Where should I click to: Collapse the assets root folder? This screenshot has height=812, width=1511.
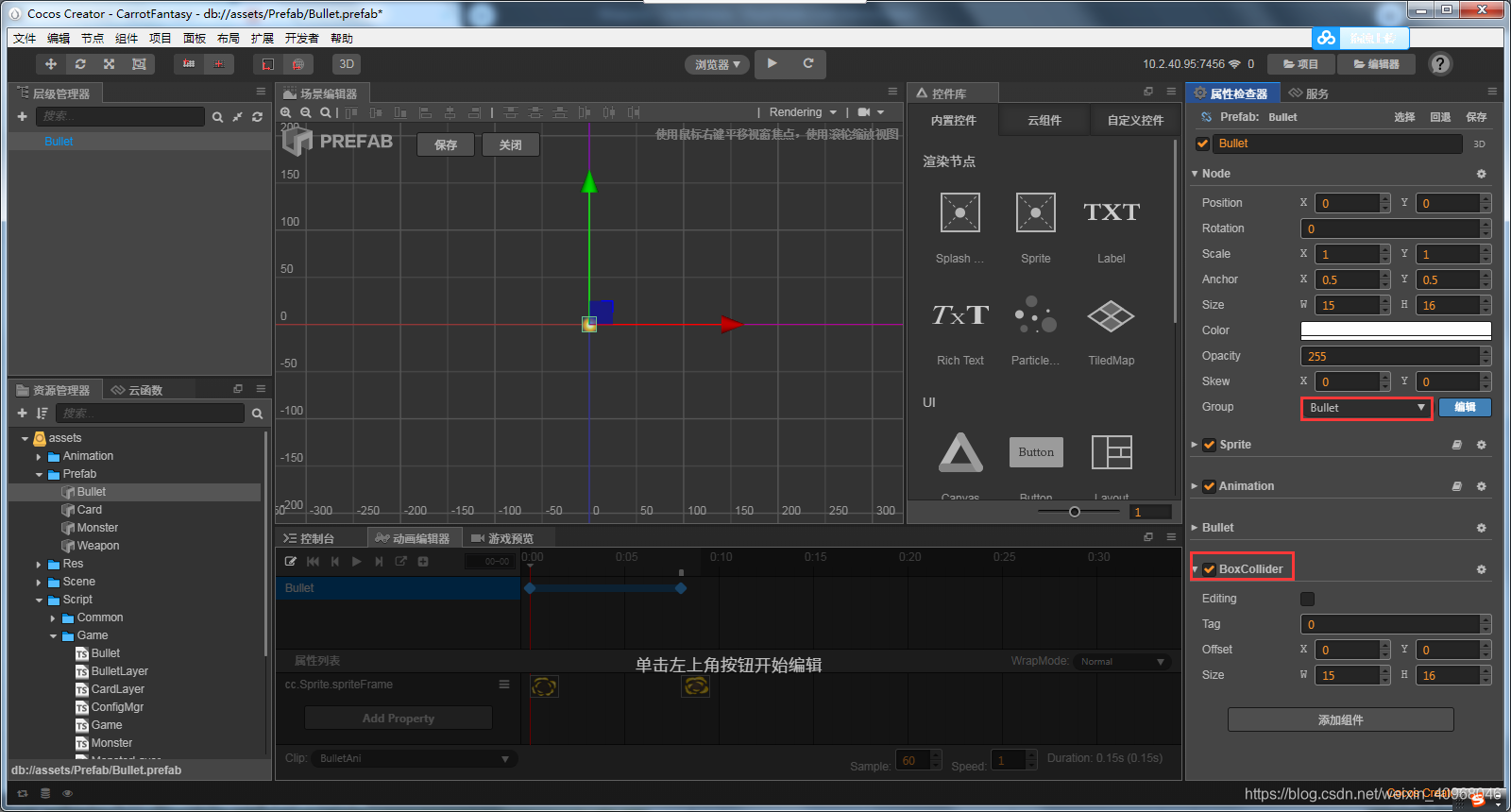click(x=25, y=438)
